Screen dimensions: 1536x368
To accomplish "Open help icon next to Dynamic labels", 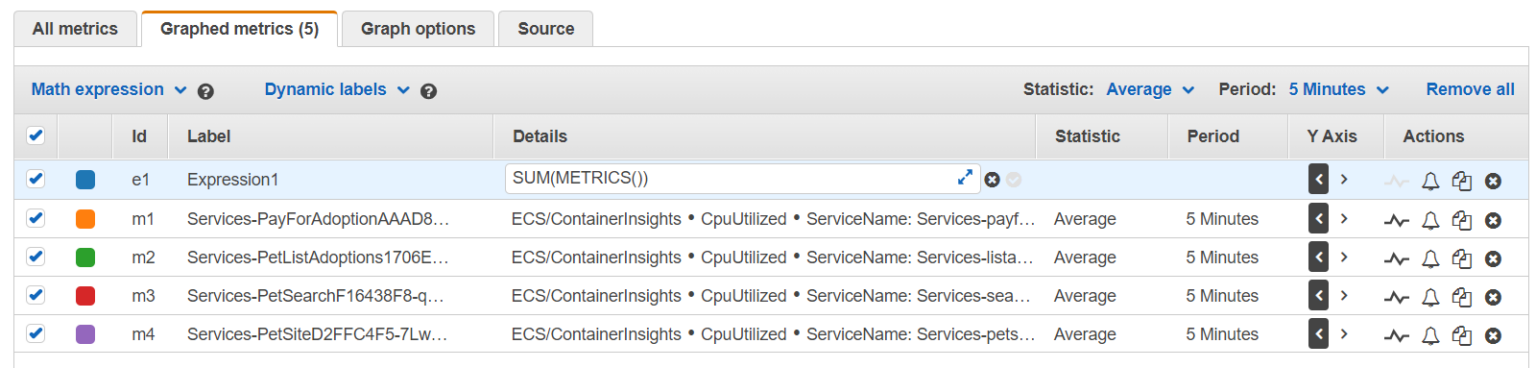I will point(429,91).
